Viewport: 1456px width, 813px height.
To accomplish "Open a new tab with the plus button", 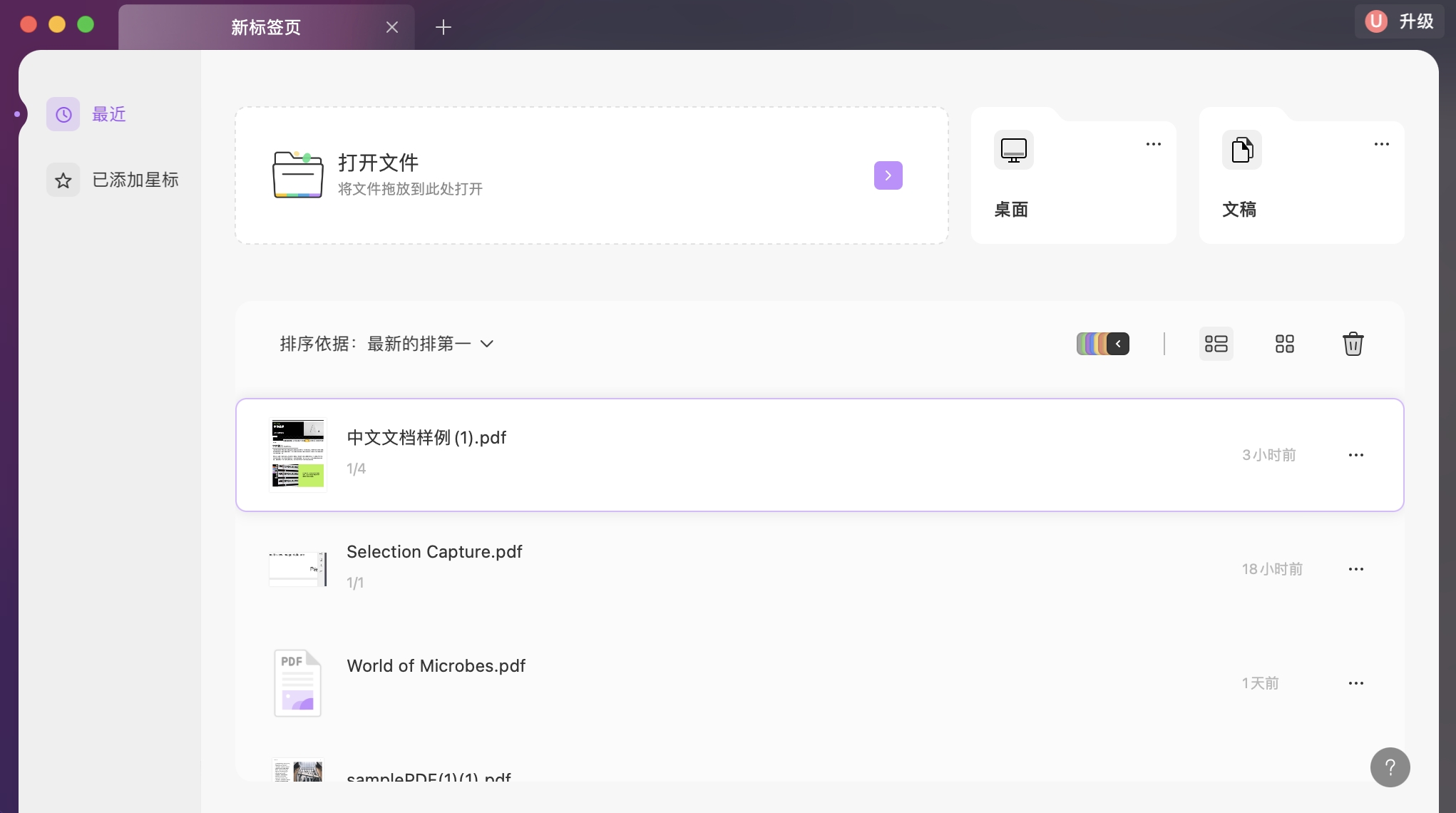I will tap(443, 27).
